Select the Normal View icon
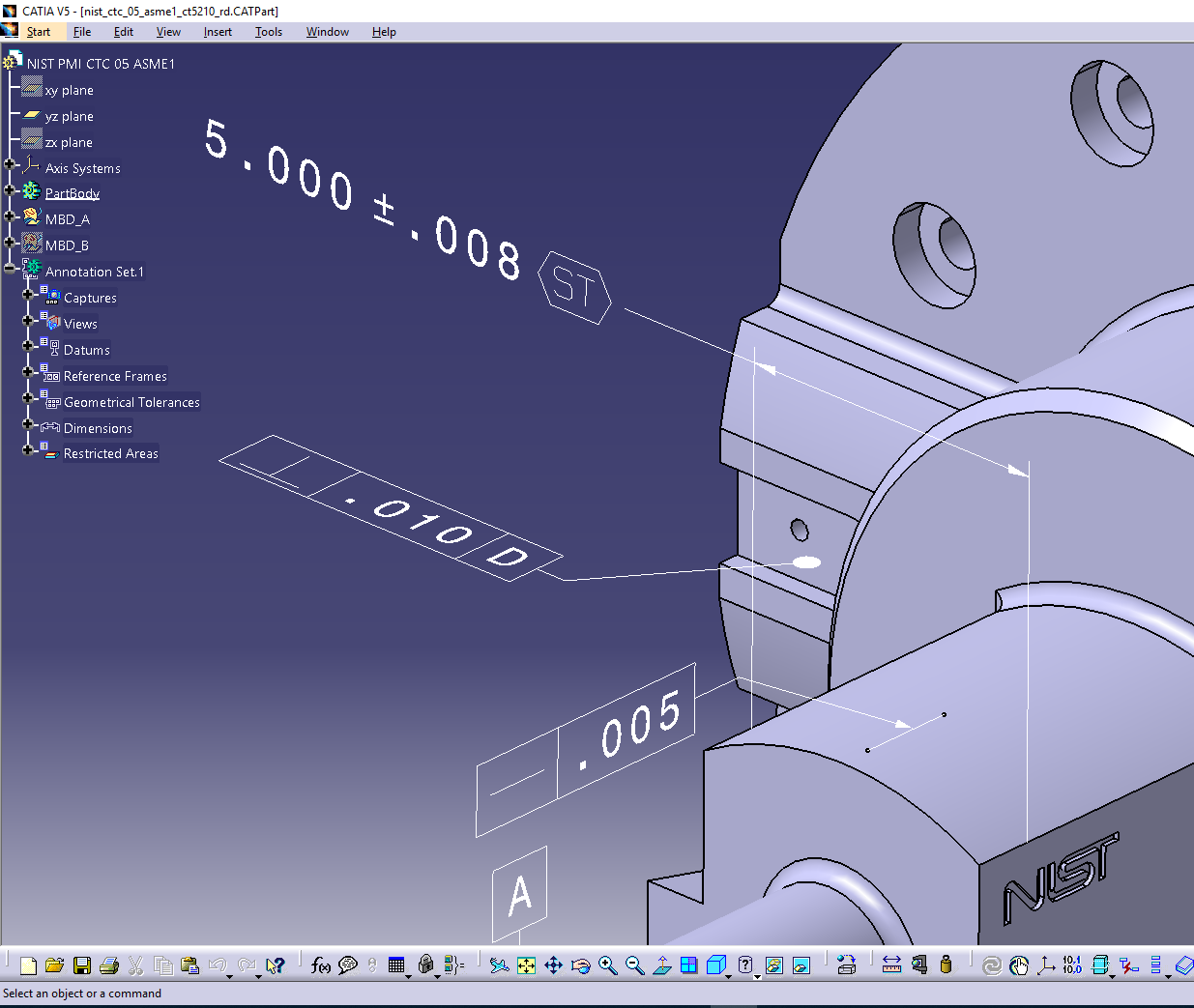The height and width of the screenshot is (1008, 1194). [x=662, y=965]
